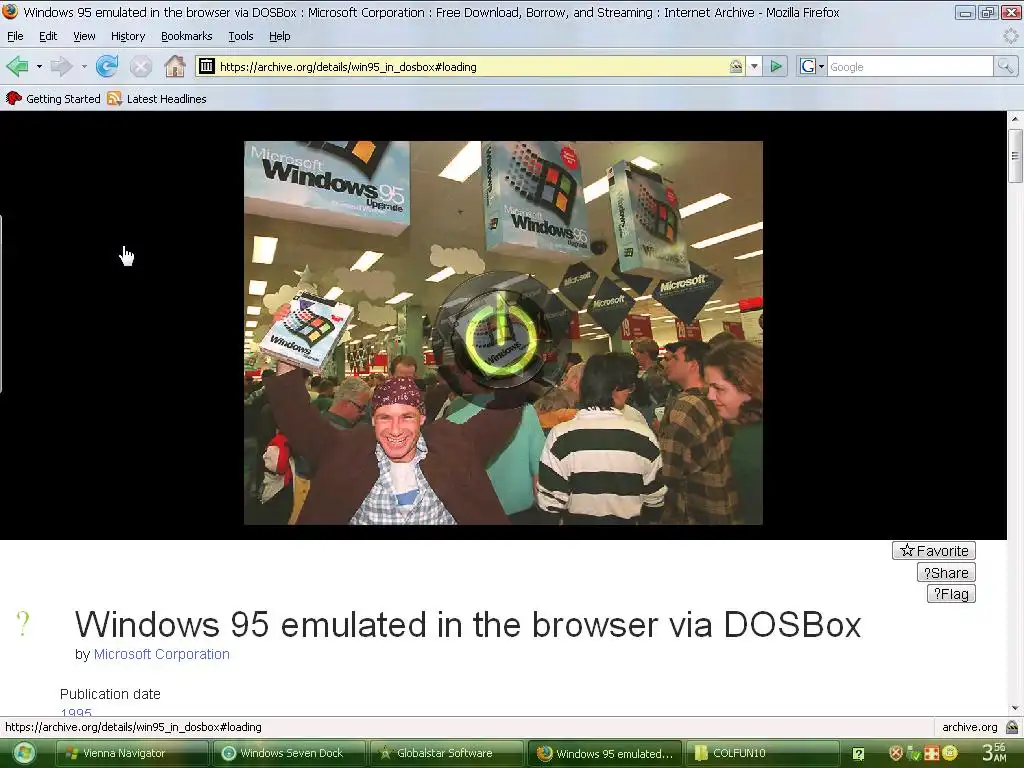Open the Getting Started bookmark
The image size is (1024, 768).
53,99
